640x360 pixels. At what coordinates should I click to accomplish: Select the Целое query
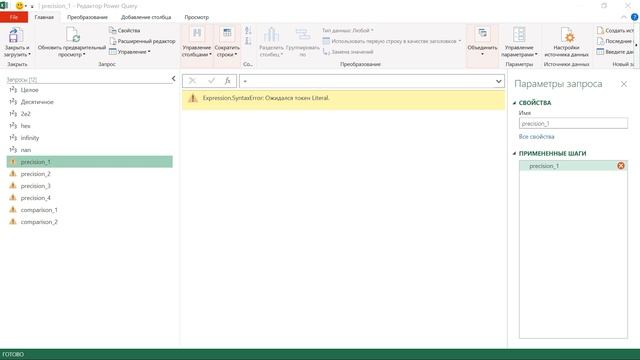tap(89, 90)
